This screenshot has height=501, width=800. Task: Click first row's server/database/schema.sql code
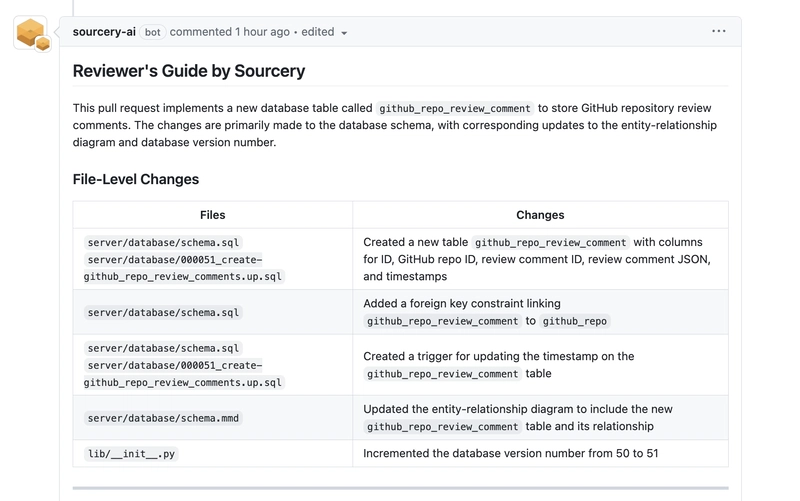tap(163, 242)
